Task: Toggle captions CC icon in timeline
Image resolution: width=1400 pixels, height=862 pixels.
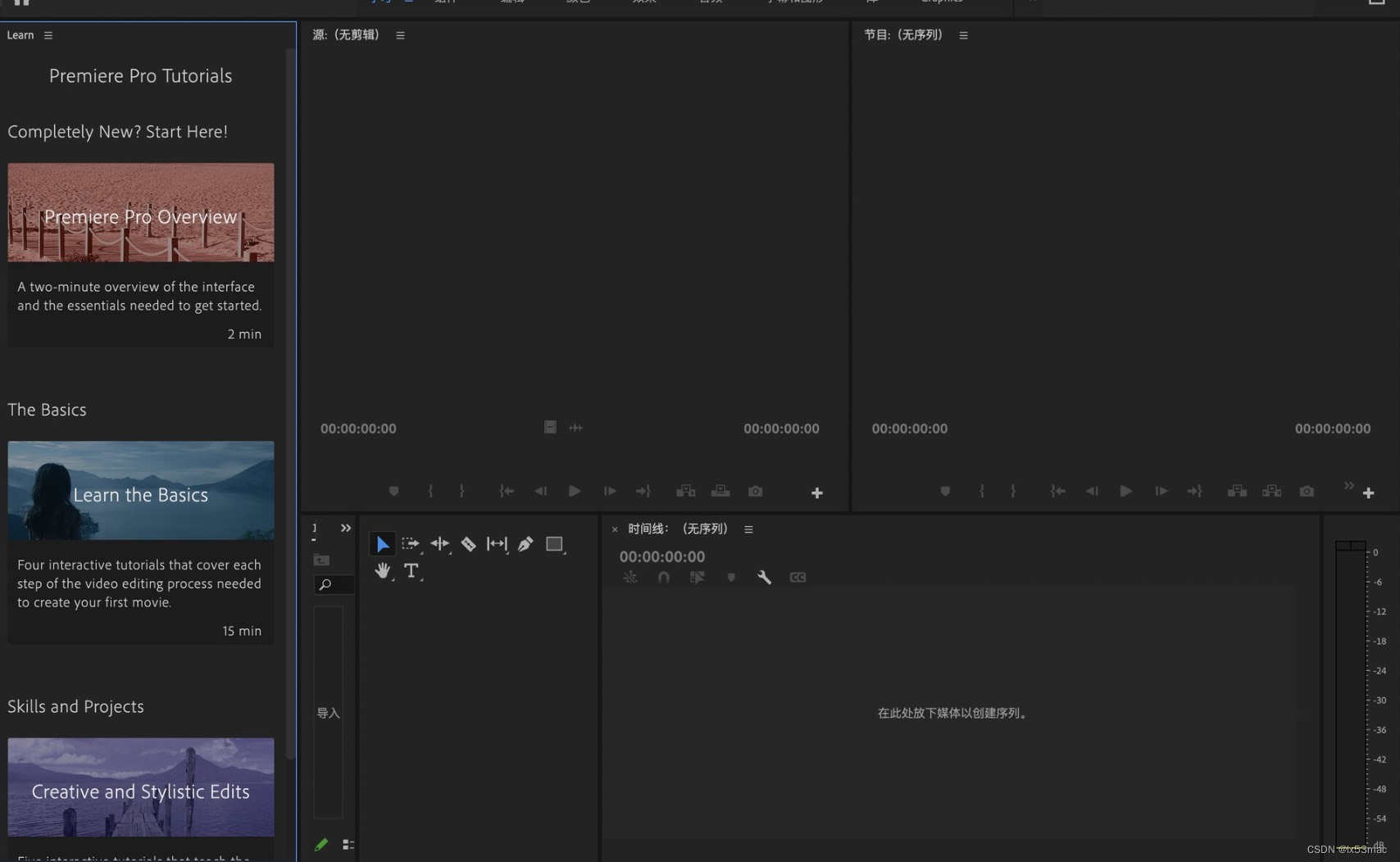Action: click(x=798, y=578)
